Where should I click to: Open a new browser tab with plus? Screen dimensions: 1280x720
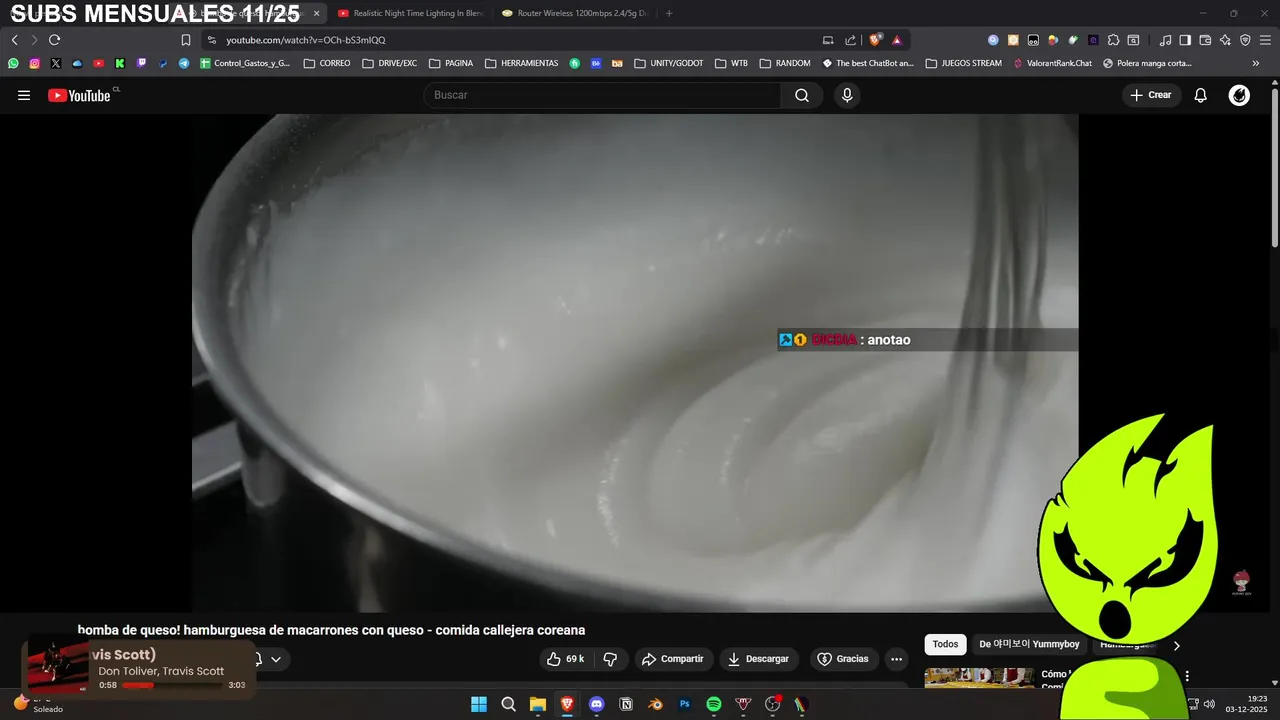(x=669, y=13)
